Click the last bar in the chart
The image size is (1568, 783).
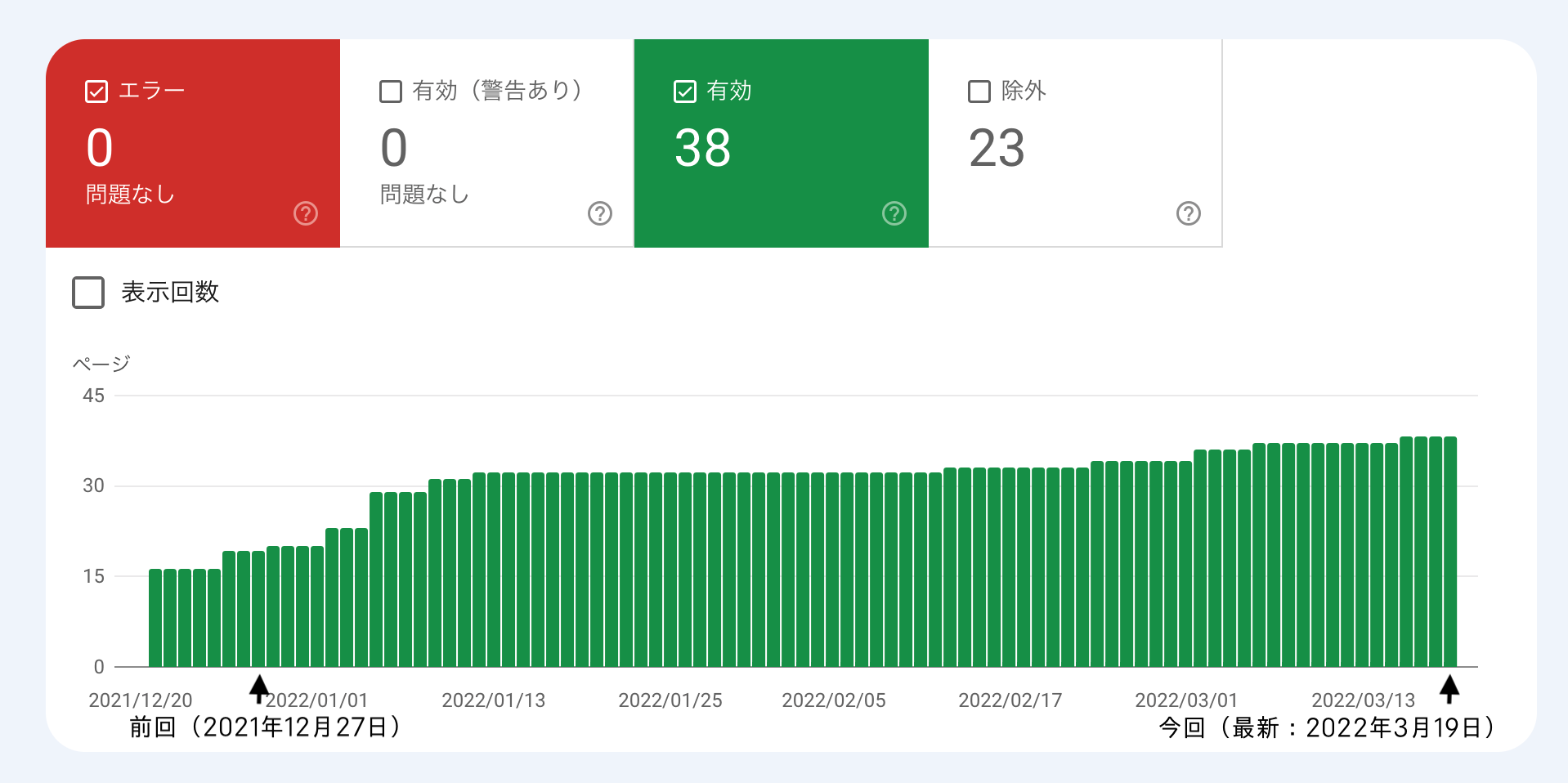click(x=1450, y=552)
